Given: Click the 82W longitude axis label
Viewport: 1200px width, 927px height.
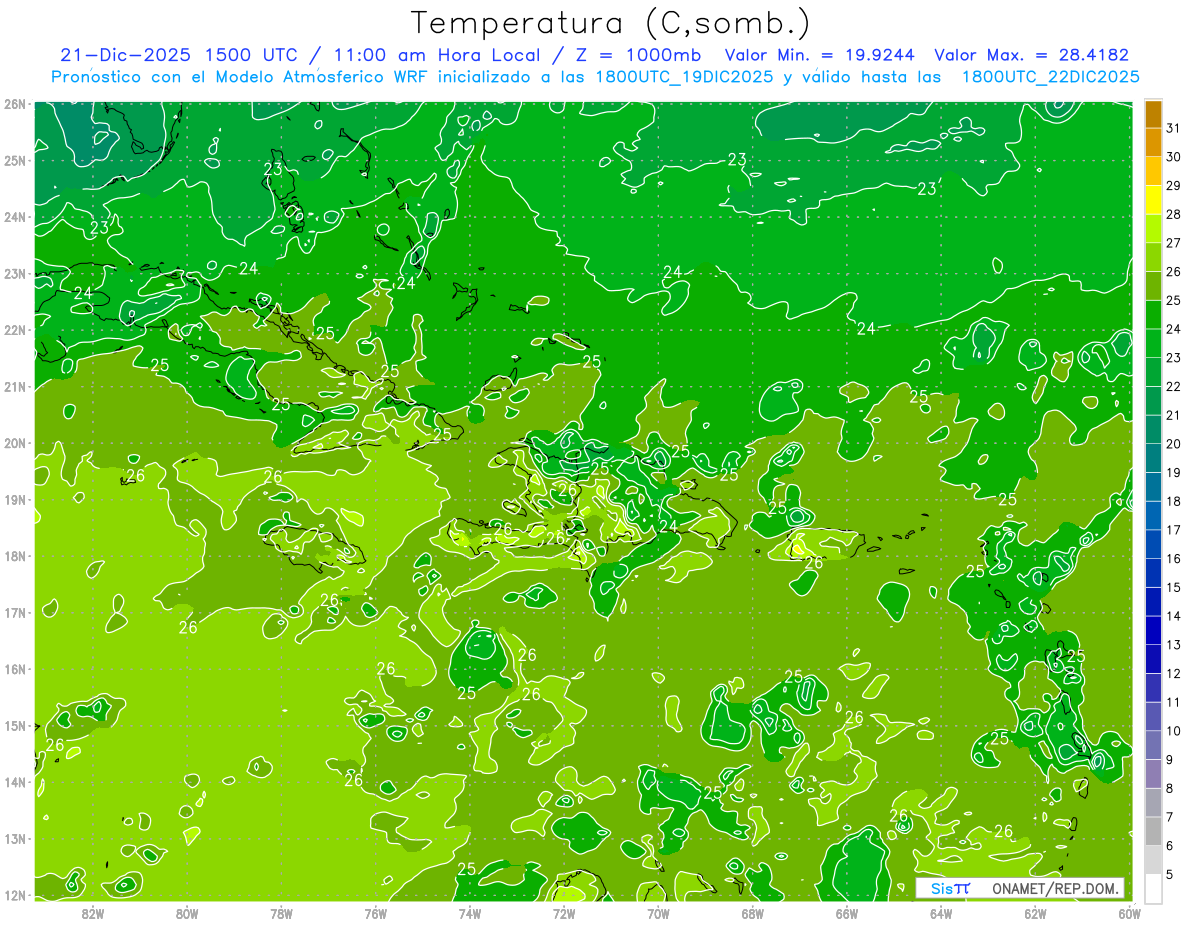Looking at the screenshot, I should coord(93,914).
